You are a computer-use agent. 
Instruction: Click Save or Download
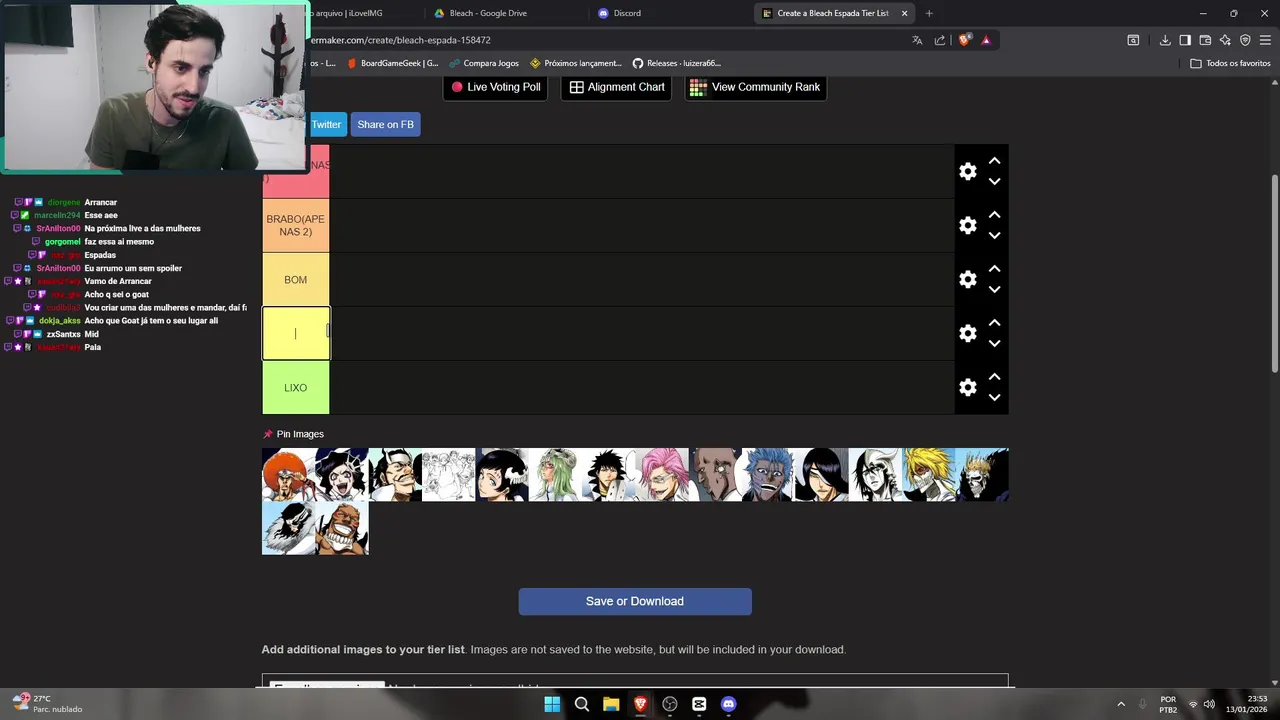pyautogui.click(x=635, y=601)
